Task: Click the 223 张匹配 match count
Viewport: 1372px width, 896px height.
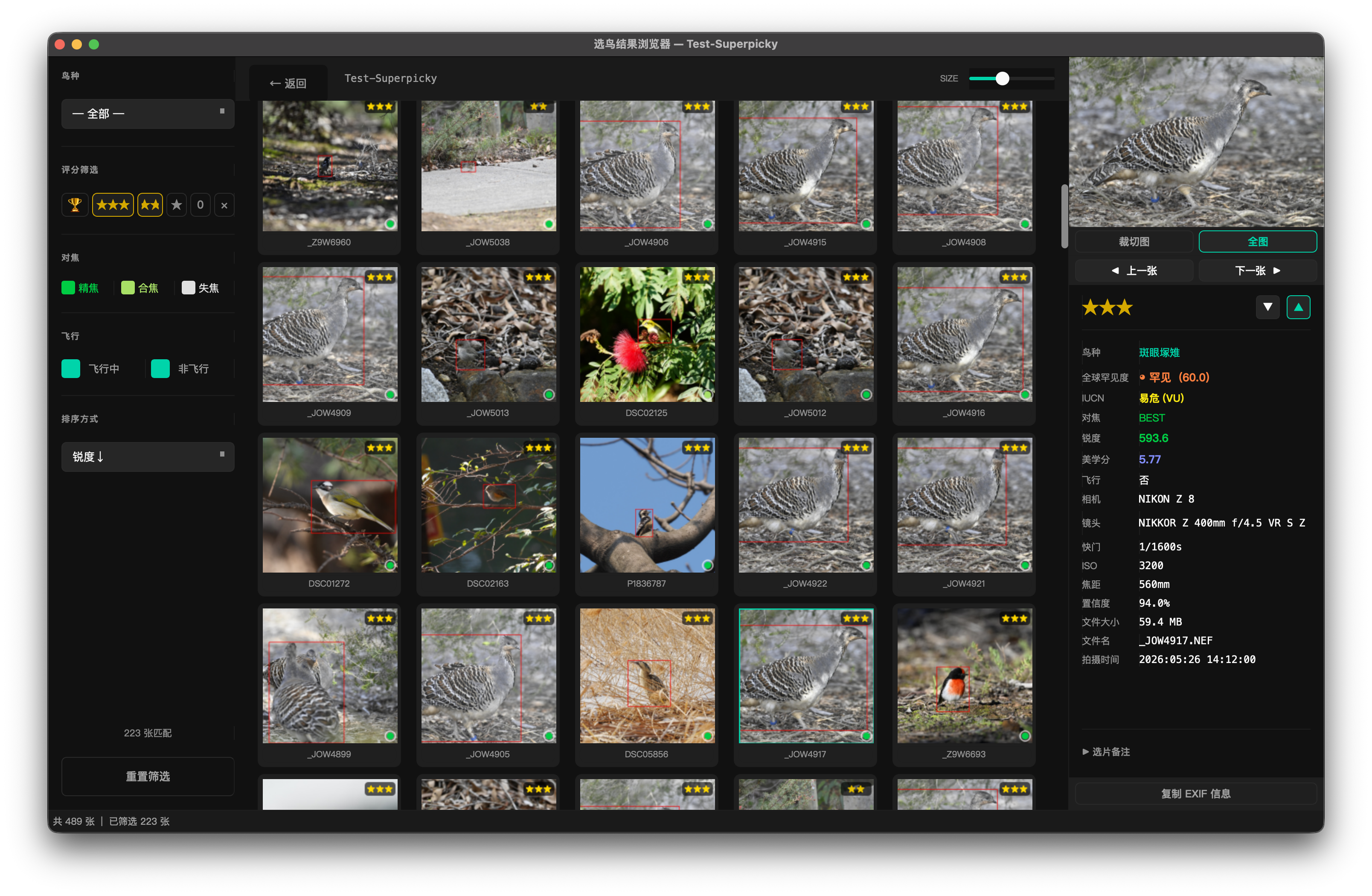Action: tap(148, 733)
